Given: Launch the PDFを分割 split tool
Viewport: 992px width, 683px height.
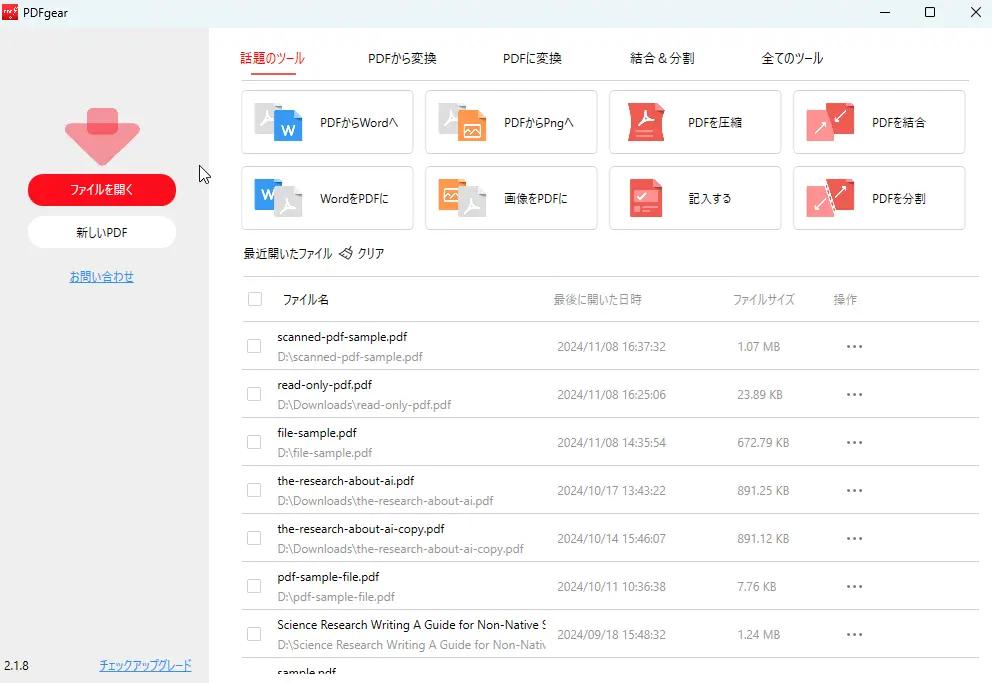Looking at the screenshot, I should 878,198.
